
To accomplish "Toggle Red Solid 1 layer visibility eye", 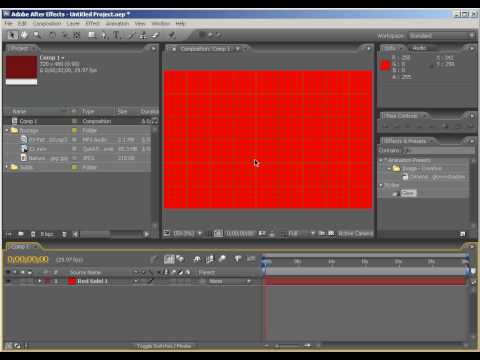I will pos(9,281).
